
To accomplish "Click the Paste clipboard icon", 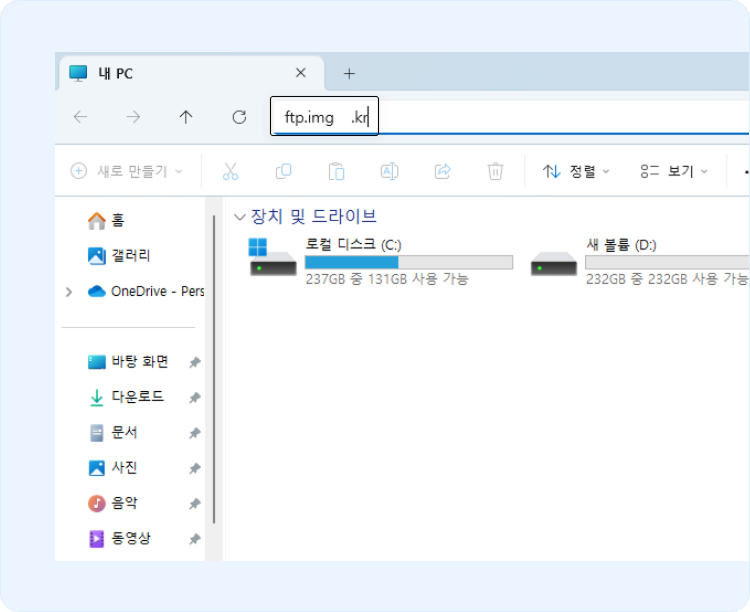I will (x=336, y=171).
